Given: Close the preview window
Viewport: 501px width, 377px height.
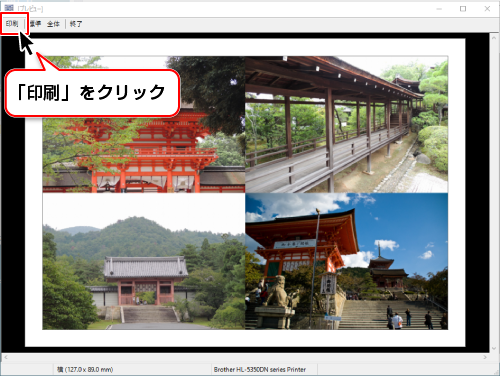Looking at the screenshot, I should (487, 9).
